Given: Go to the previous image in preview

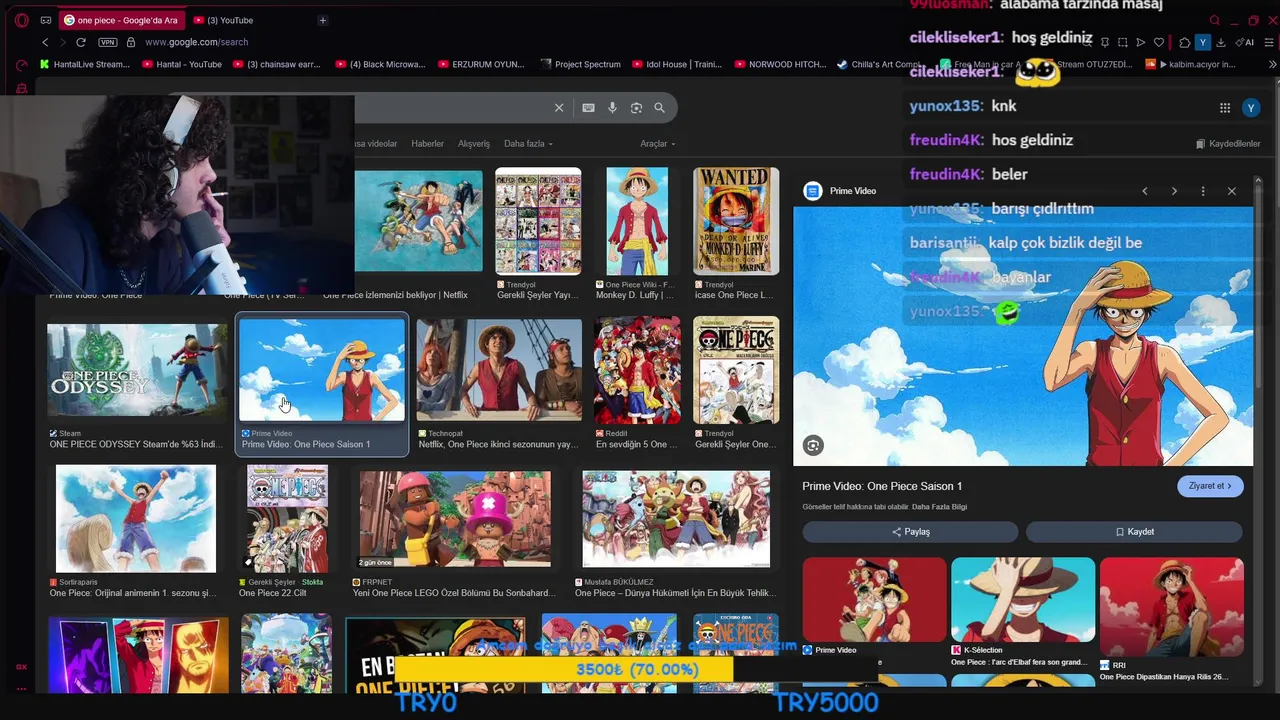Looking at the screenshot, I should (1145, 191).
